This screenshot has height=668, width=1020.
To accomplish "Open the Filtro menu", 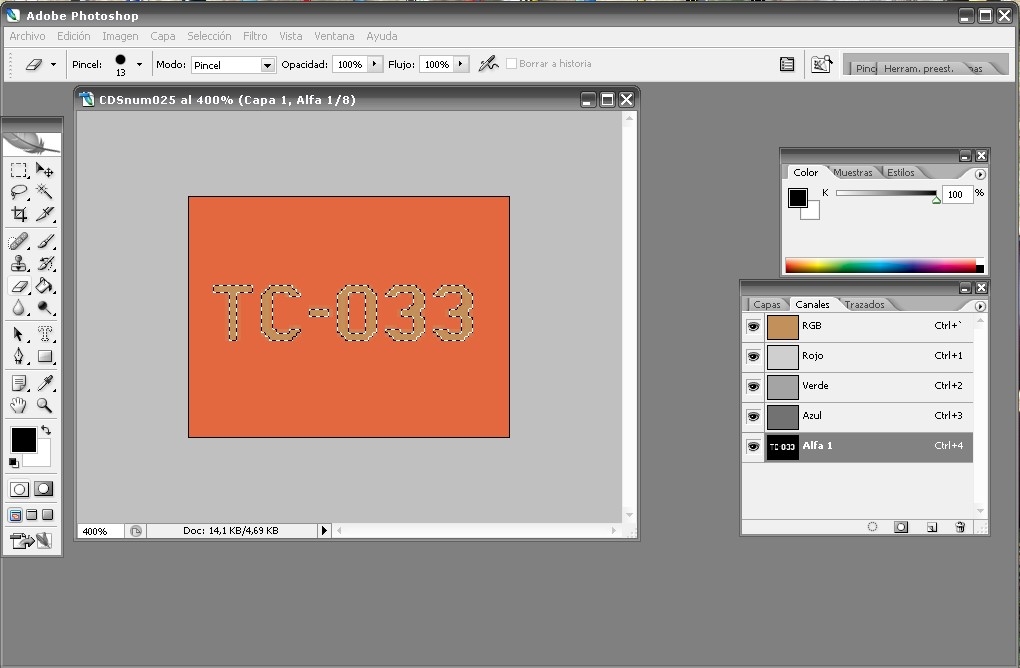I will [255, 36].
